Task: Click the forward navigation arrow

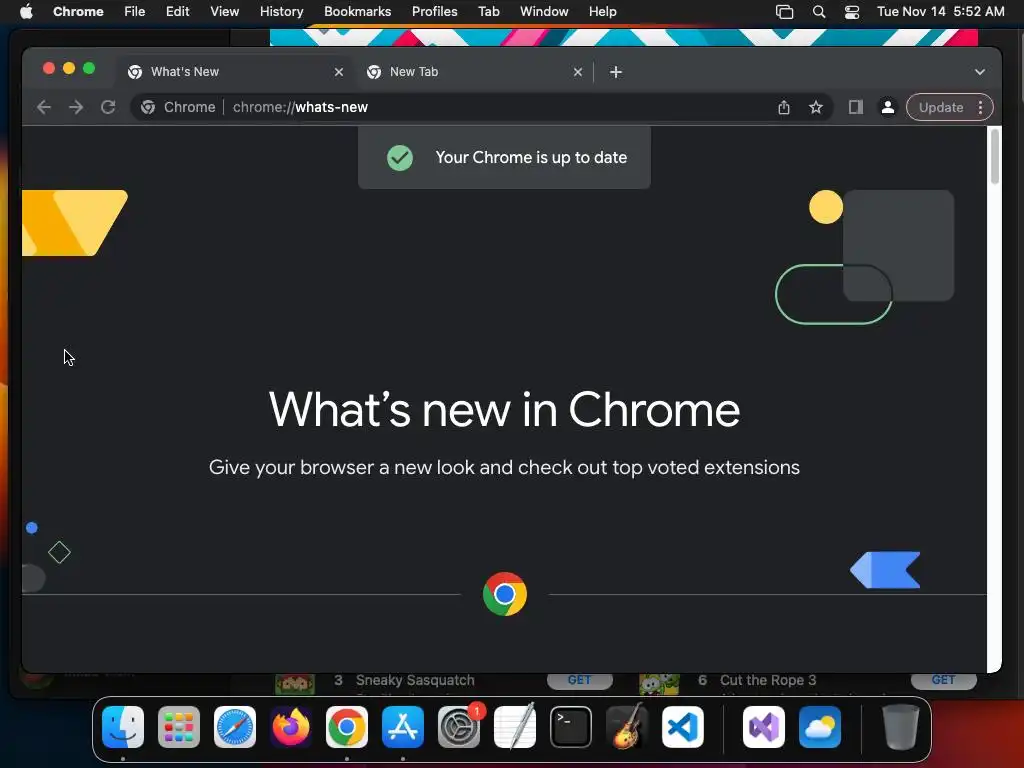Action: click(76, 107)
